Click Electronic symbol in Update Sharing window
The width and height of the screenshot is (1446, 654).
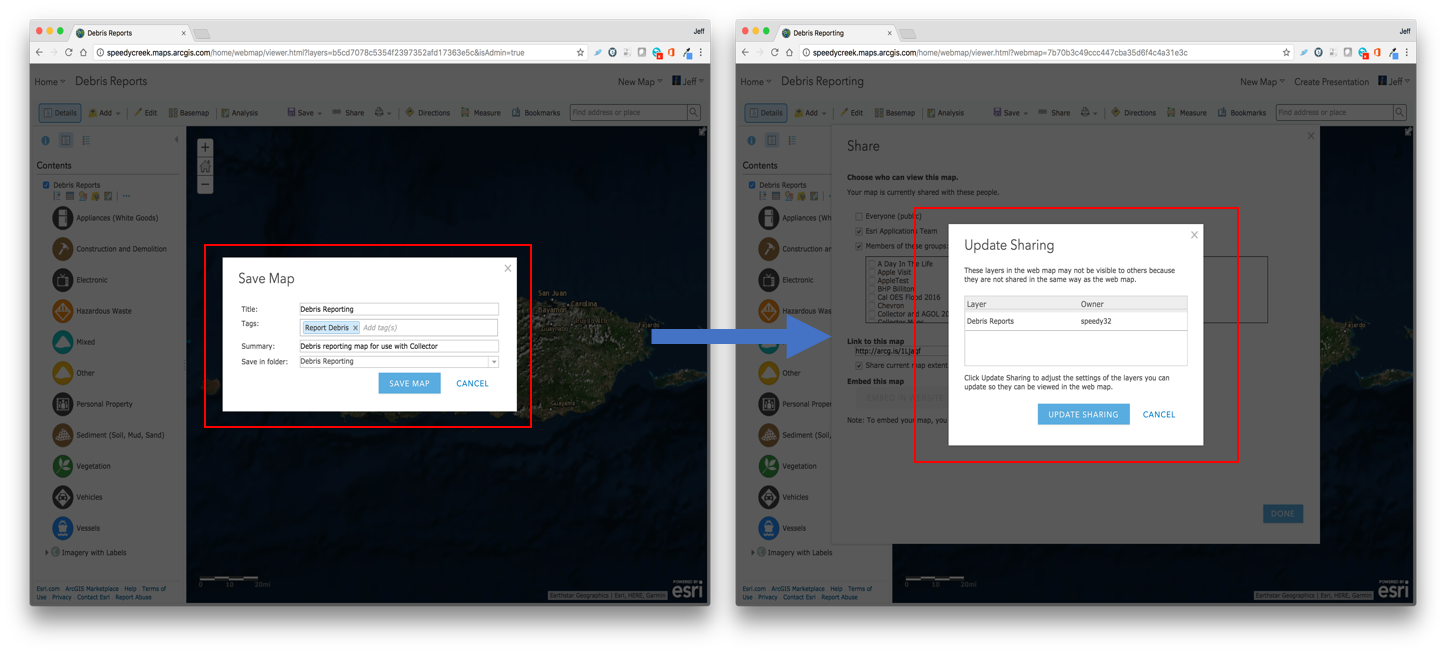tap(769, 279)
